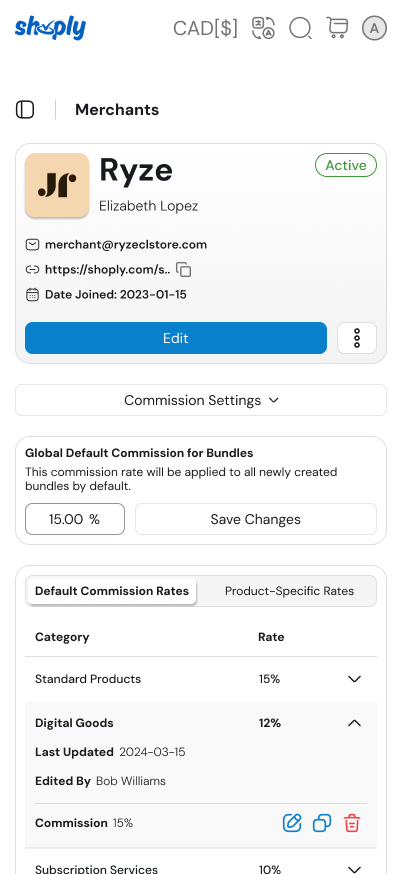
Task: Edit the Digital Goods commission
Action: point(292,823)
